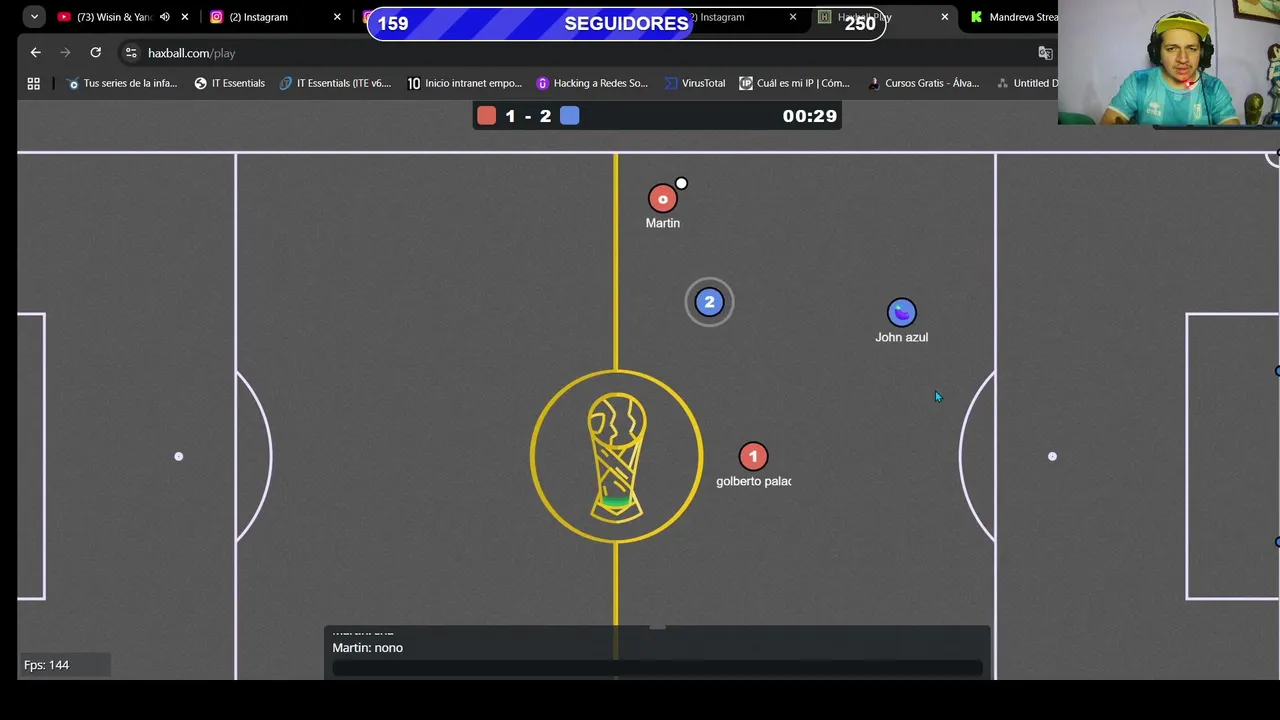
Task: Open the apps grid in bookmarks bar
Action: click(x=33, y=83)
